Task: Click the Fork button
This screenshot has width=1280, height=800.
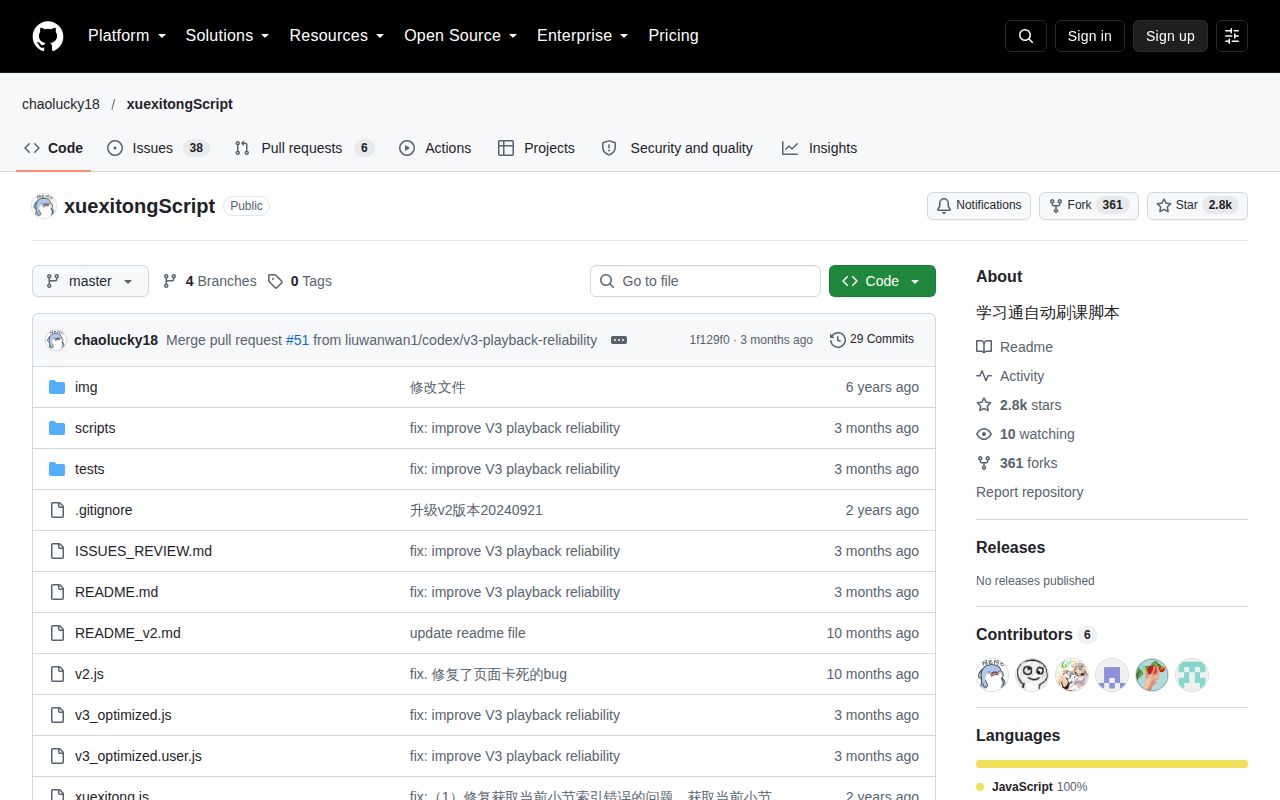Action: coord(1089,205)
